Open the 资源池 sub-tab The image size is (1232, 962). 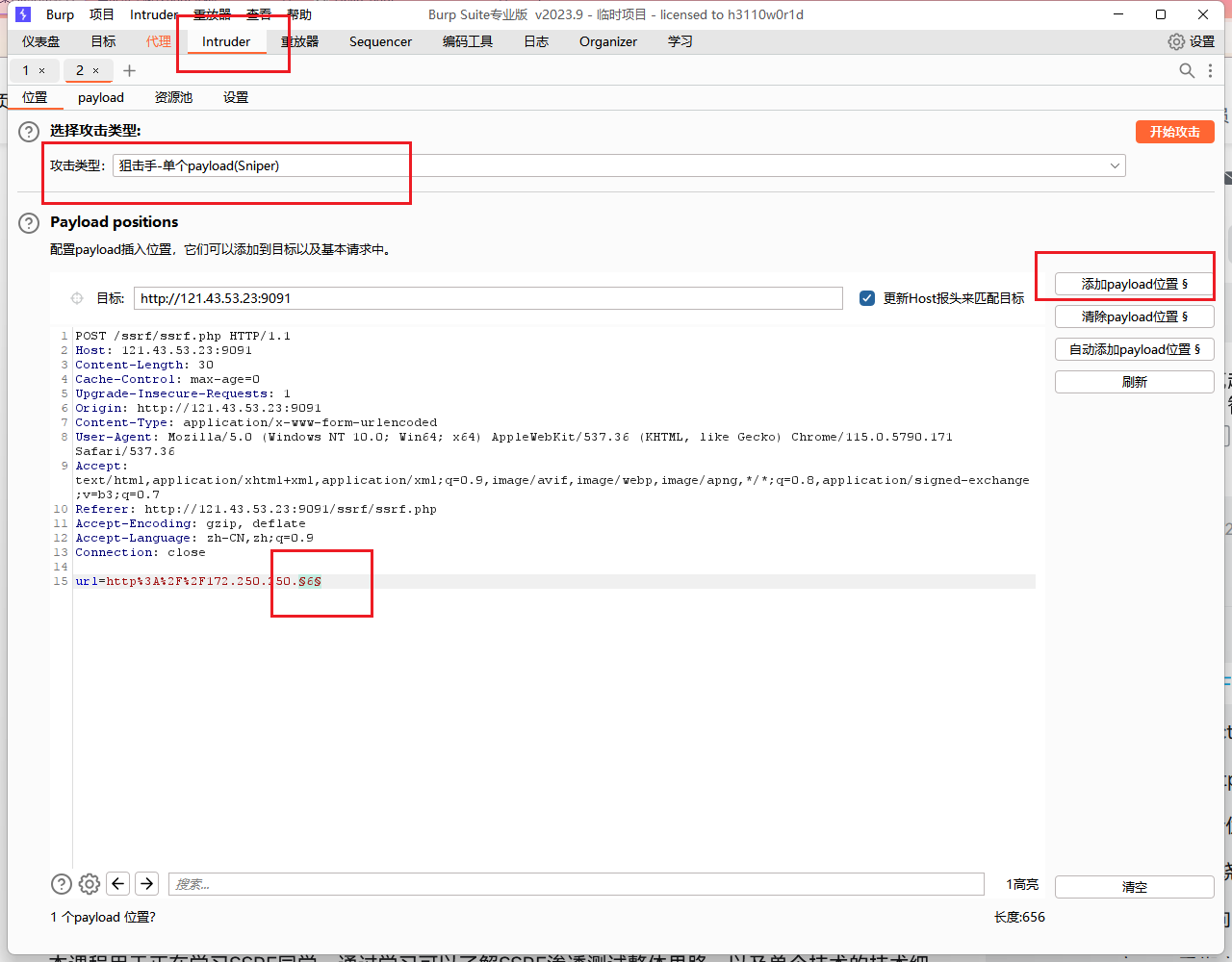173,97
